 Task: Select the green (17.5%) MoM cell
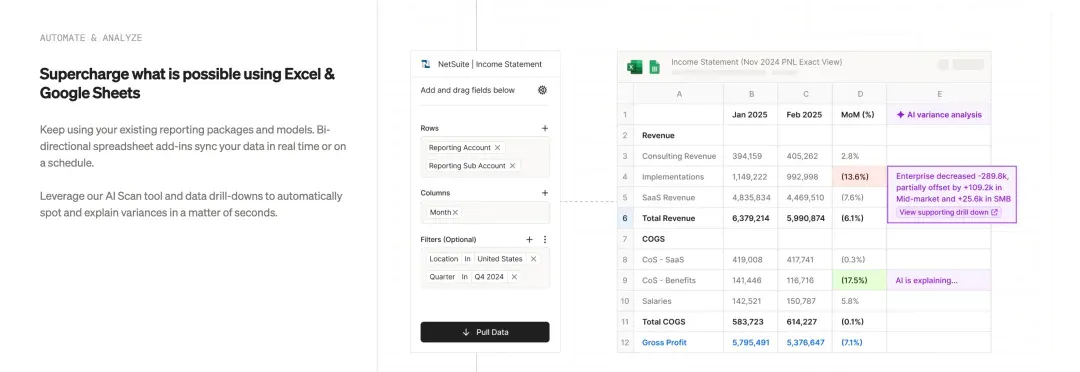(859, 280)
